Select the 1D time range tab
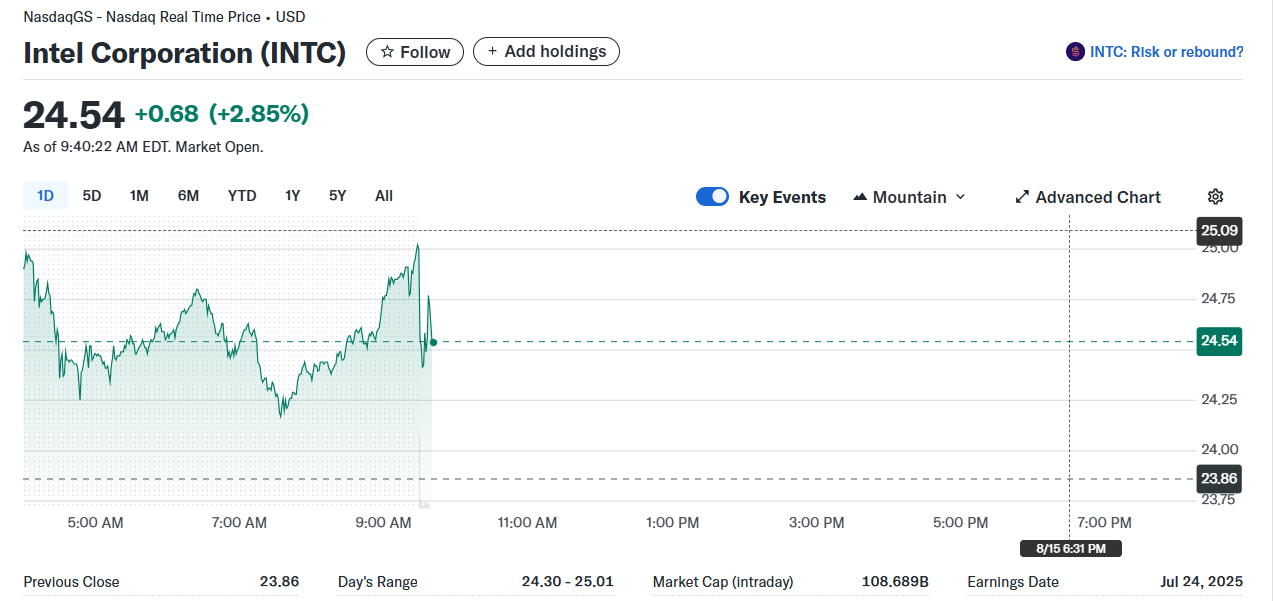 45,196
